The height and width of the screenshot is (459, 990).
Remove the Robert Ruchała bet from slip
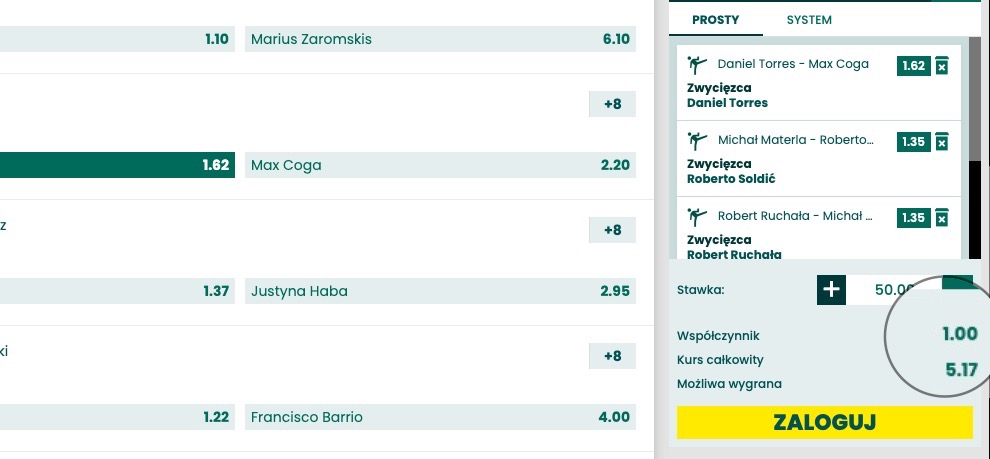pos(941,217)
